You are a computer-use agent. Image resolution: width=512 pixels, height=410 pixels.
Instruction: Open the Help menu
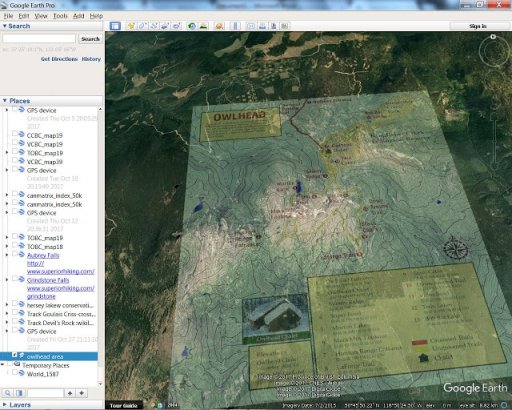(96, 16)
